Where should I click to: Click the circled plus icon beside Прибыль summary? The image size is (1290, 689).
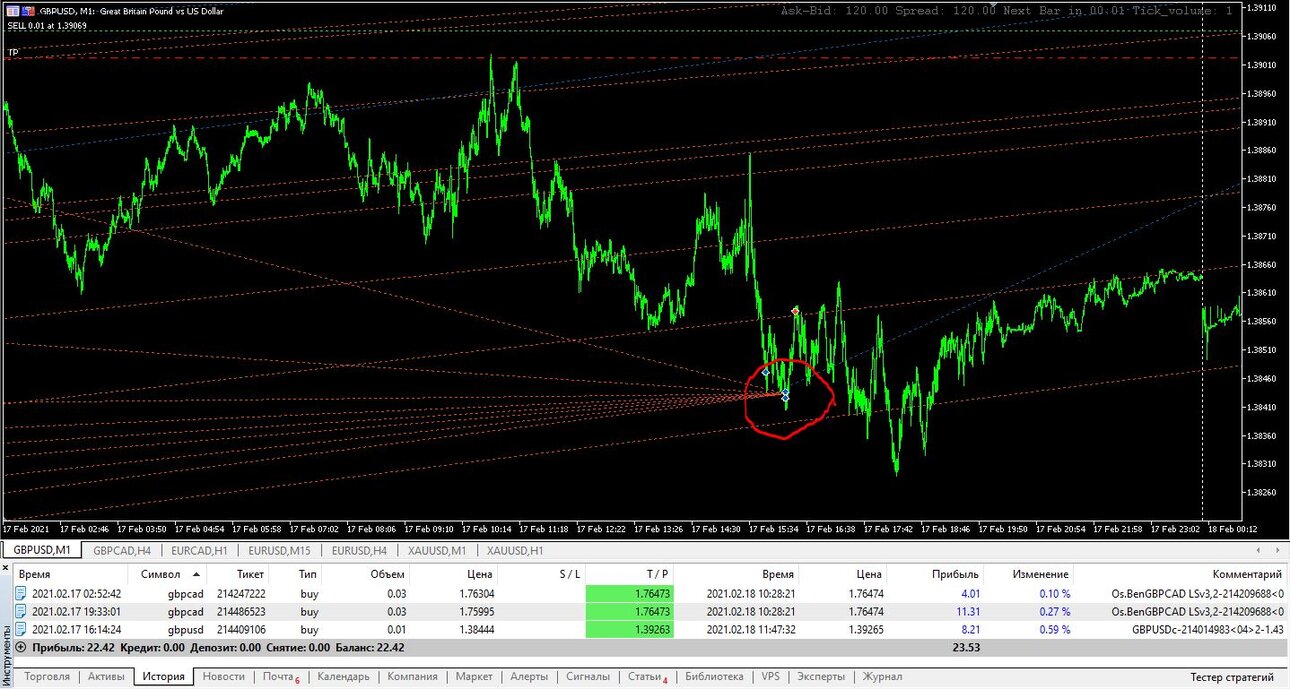point(21,648)
